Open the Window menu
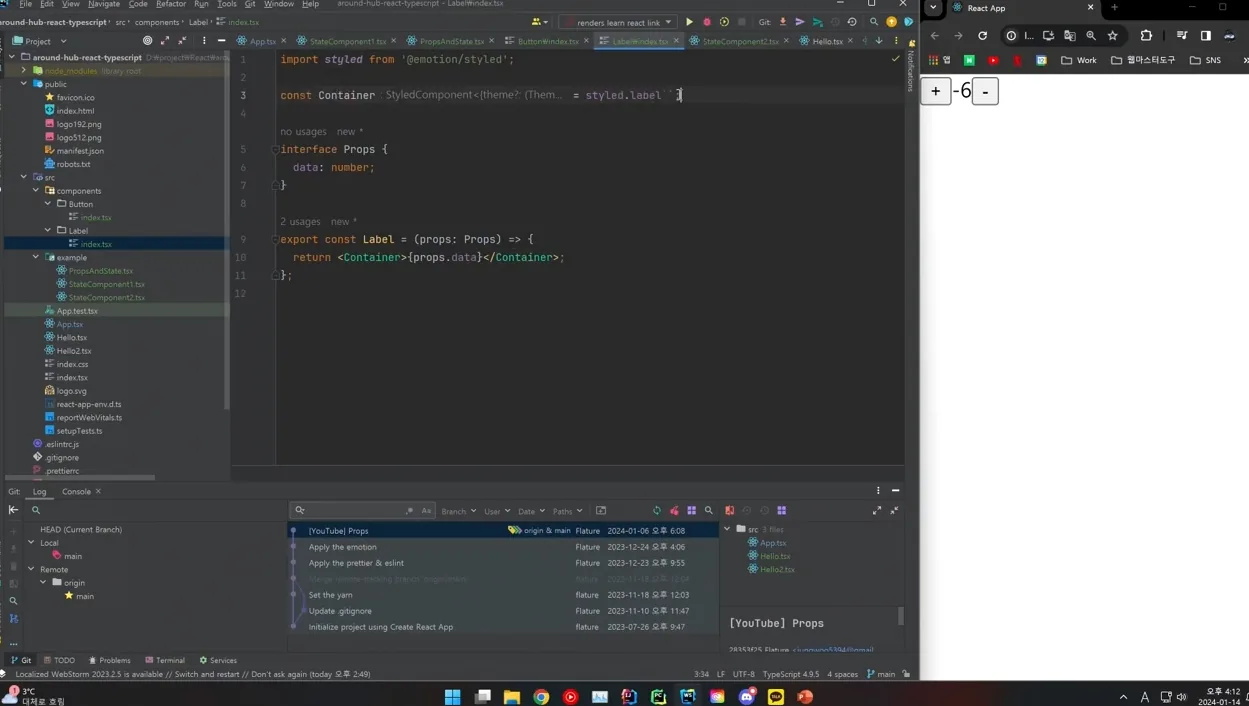Screen dimensions: 1249x706 [279, 4]
